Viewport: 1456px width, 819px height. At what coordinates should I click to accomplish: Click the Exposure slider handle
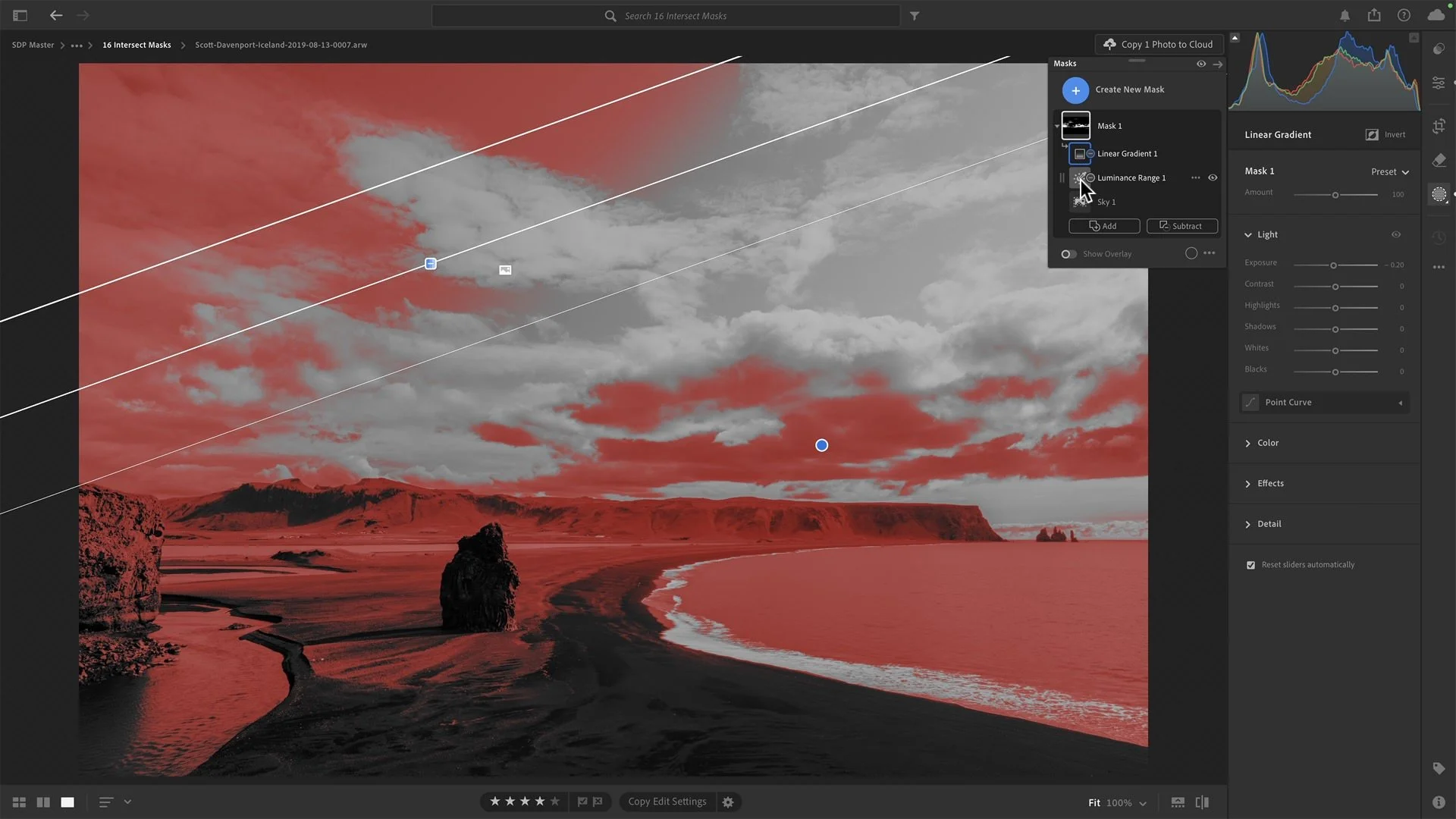click(x=1333, y=265)
